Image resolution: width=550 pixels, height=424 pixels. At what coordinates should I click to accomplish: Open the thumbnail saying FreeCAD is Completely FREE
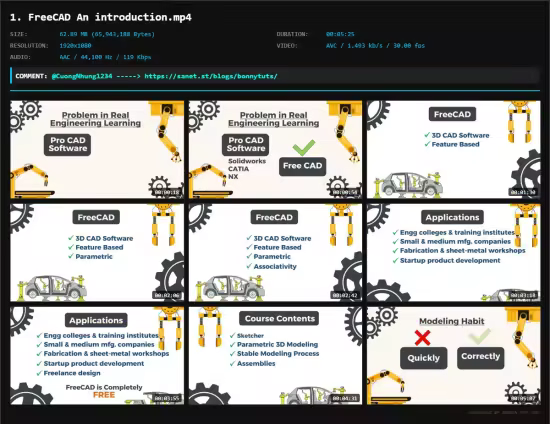tap(97, 356)
